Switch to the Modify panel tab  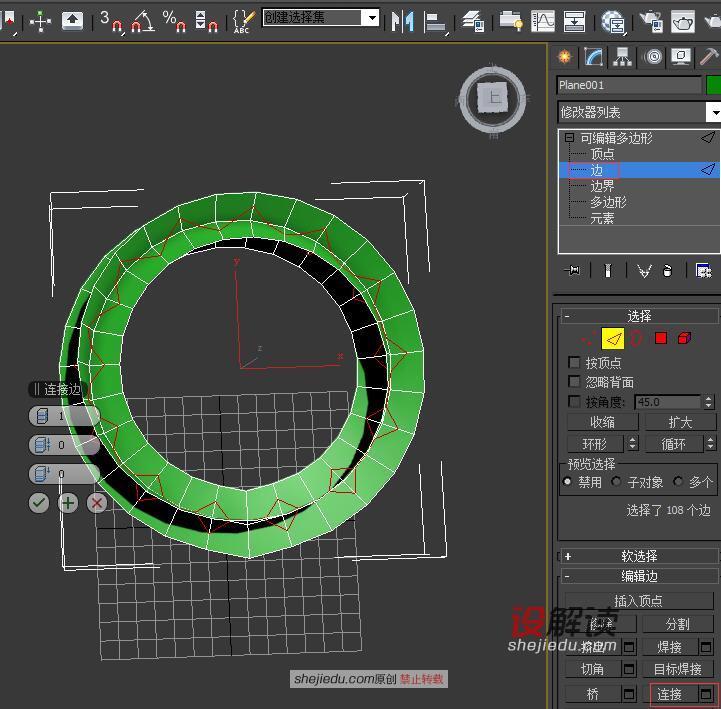click(594, 57)
